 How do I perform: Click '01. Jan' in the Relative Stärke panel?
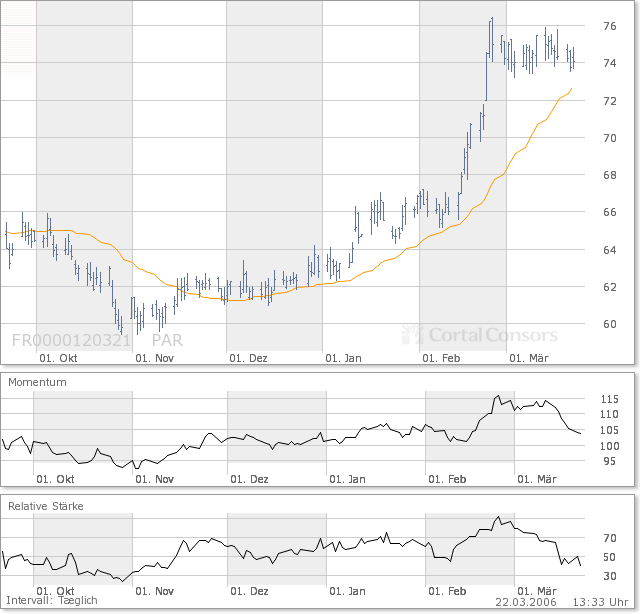coord(348,591)
